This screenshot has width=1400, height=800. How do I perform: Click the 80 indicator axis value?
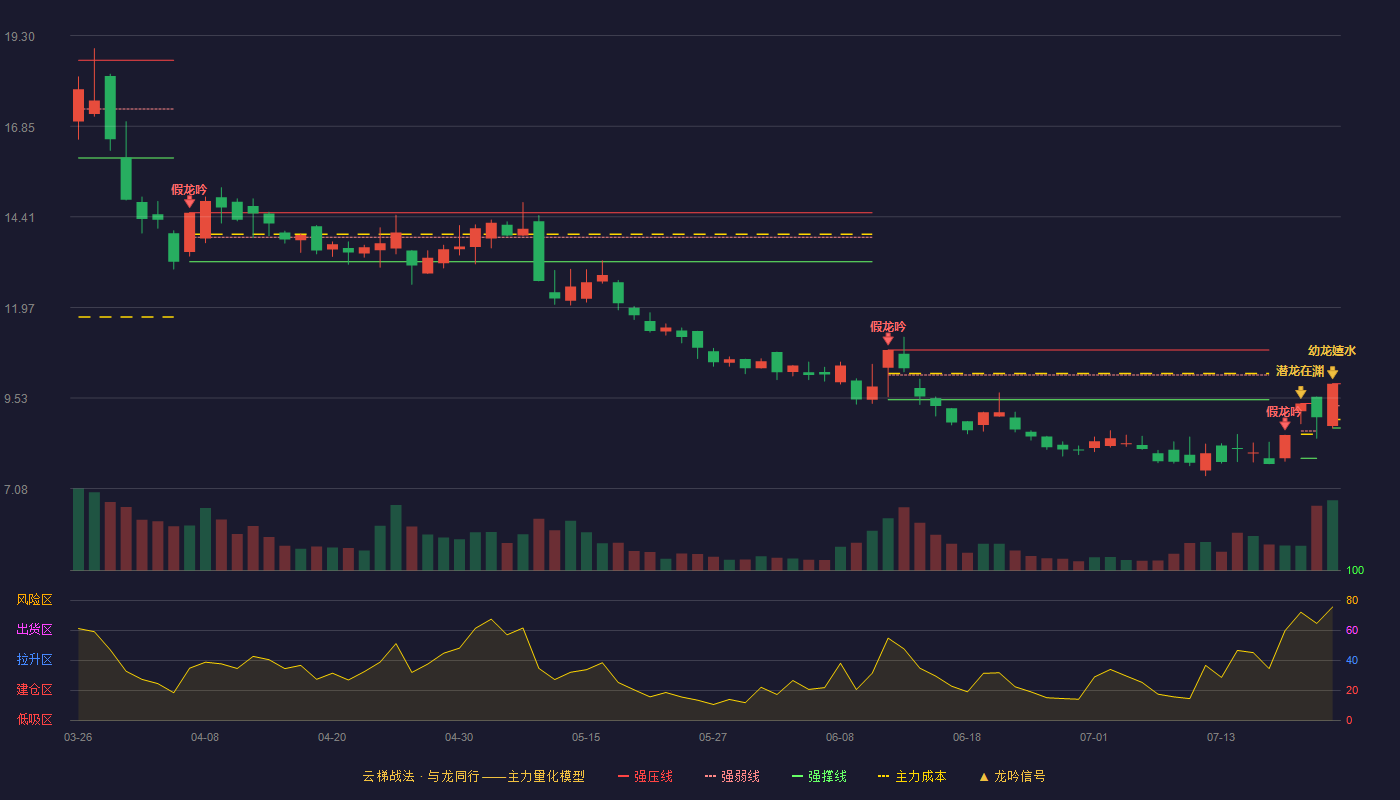point(1352,600)
